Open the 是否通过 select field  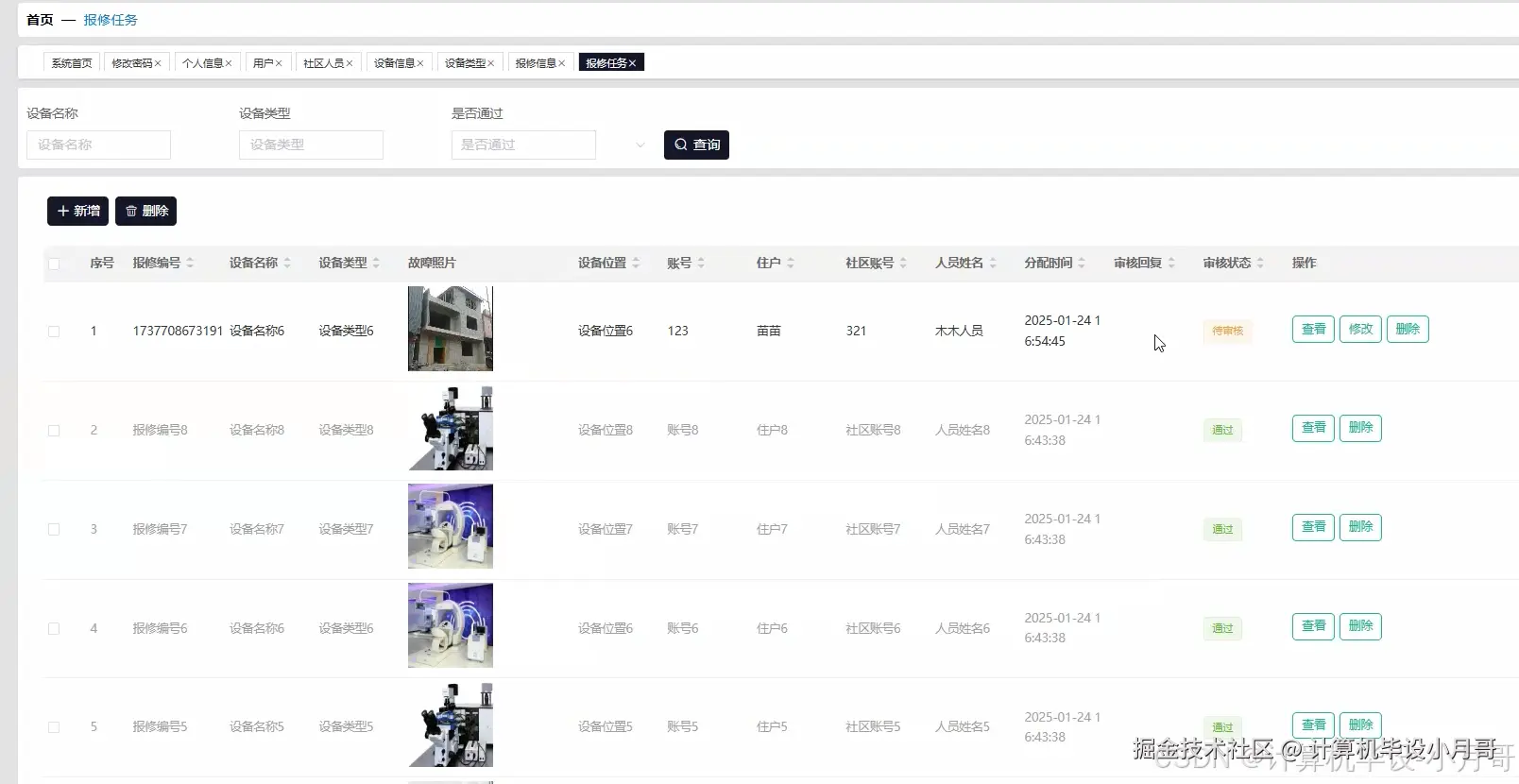(523, 145)
